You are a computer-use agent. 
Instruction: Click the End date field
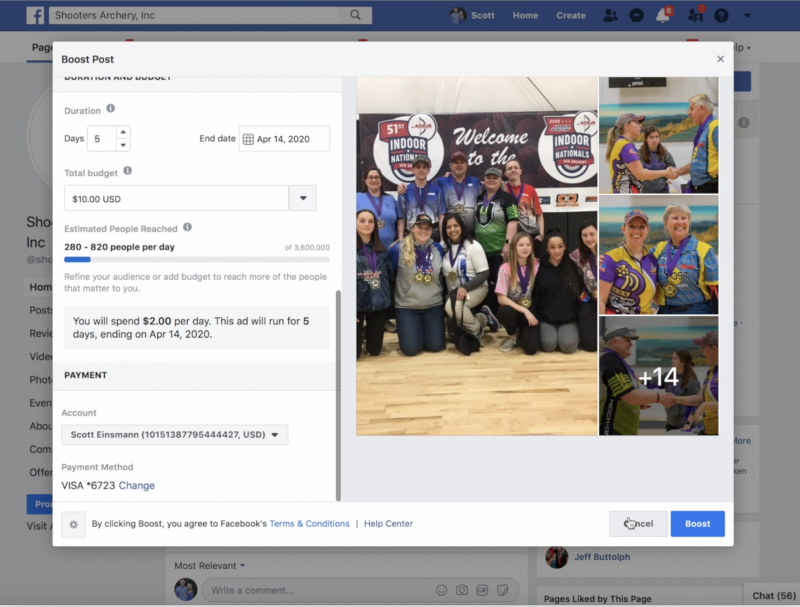point(284,139)
